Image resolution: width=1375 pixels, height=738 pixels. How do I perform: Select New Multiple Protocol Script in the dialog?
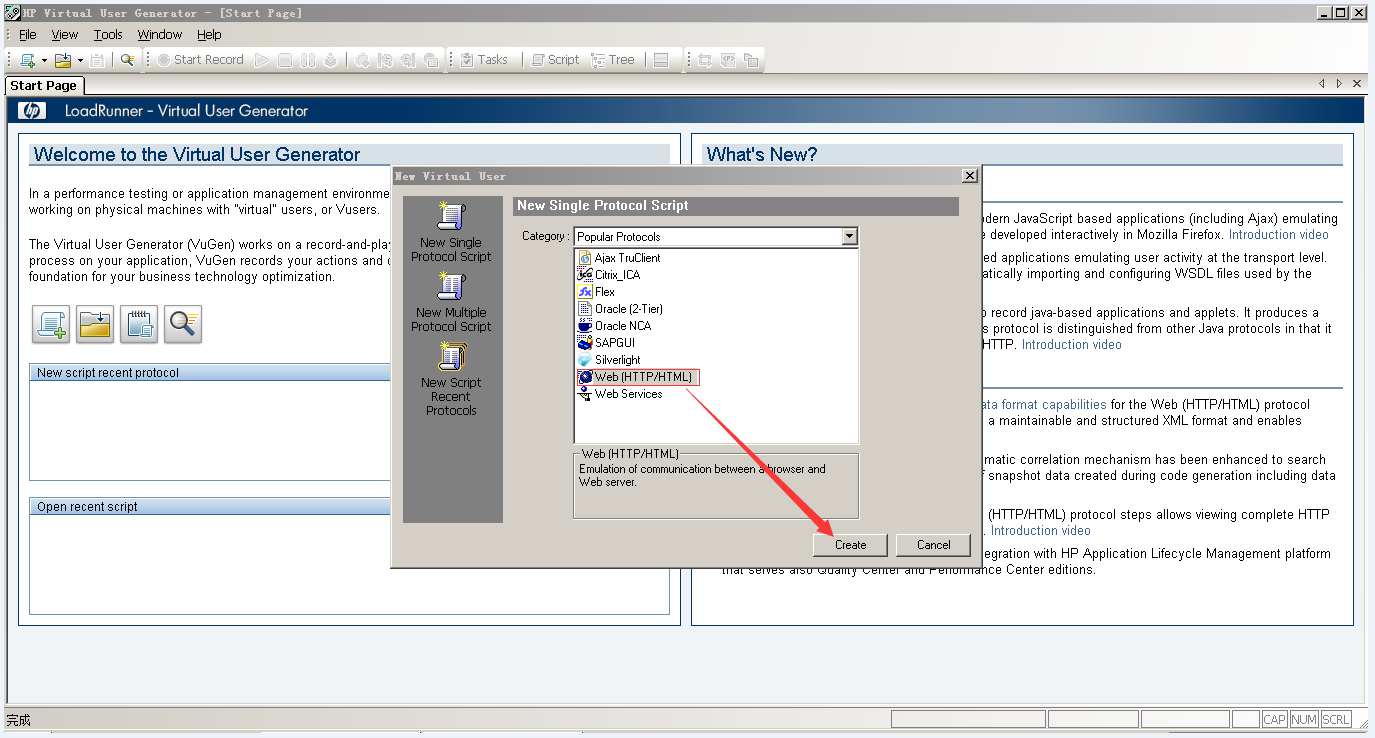[451, 302]
